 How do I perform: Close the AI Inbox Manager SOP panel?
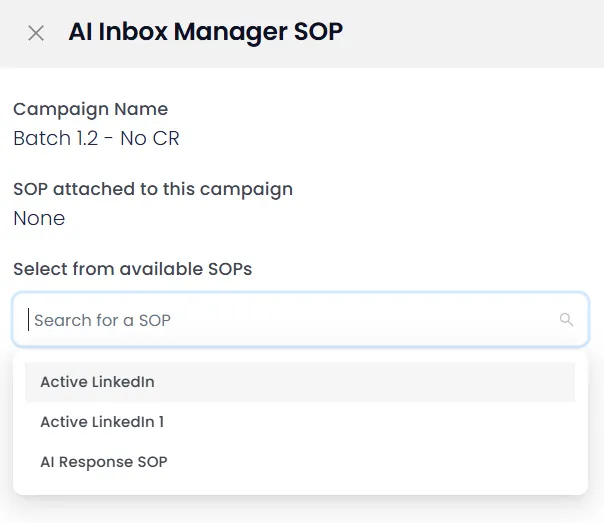pos(36,33)
